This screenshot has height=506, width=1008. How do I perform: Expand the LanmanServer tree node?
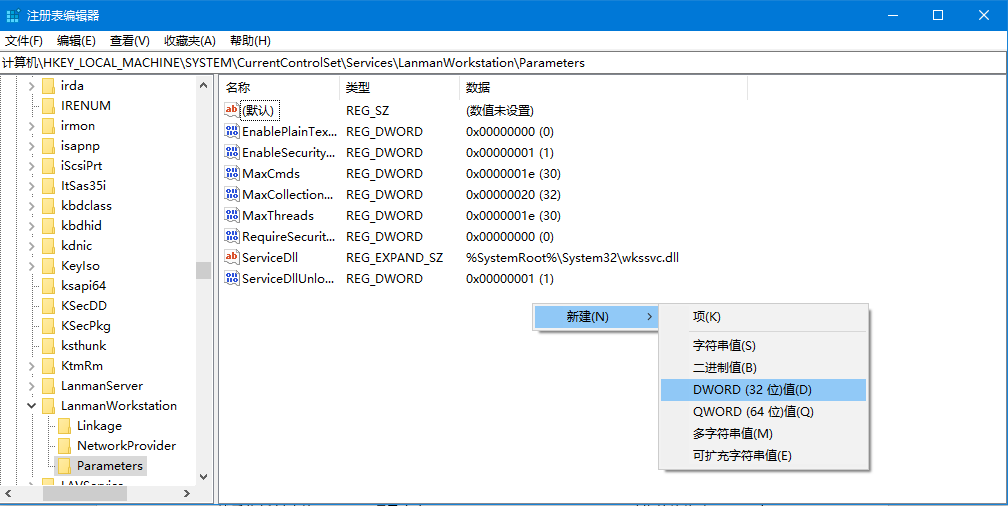(x=31, y=386)
